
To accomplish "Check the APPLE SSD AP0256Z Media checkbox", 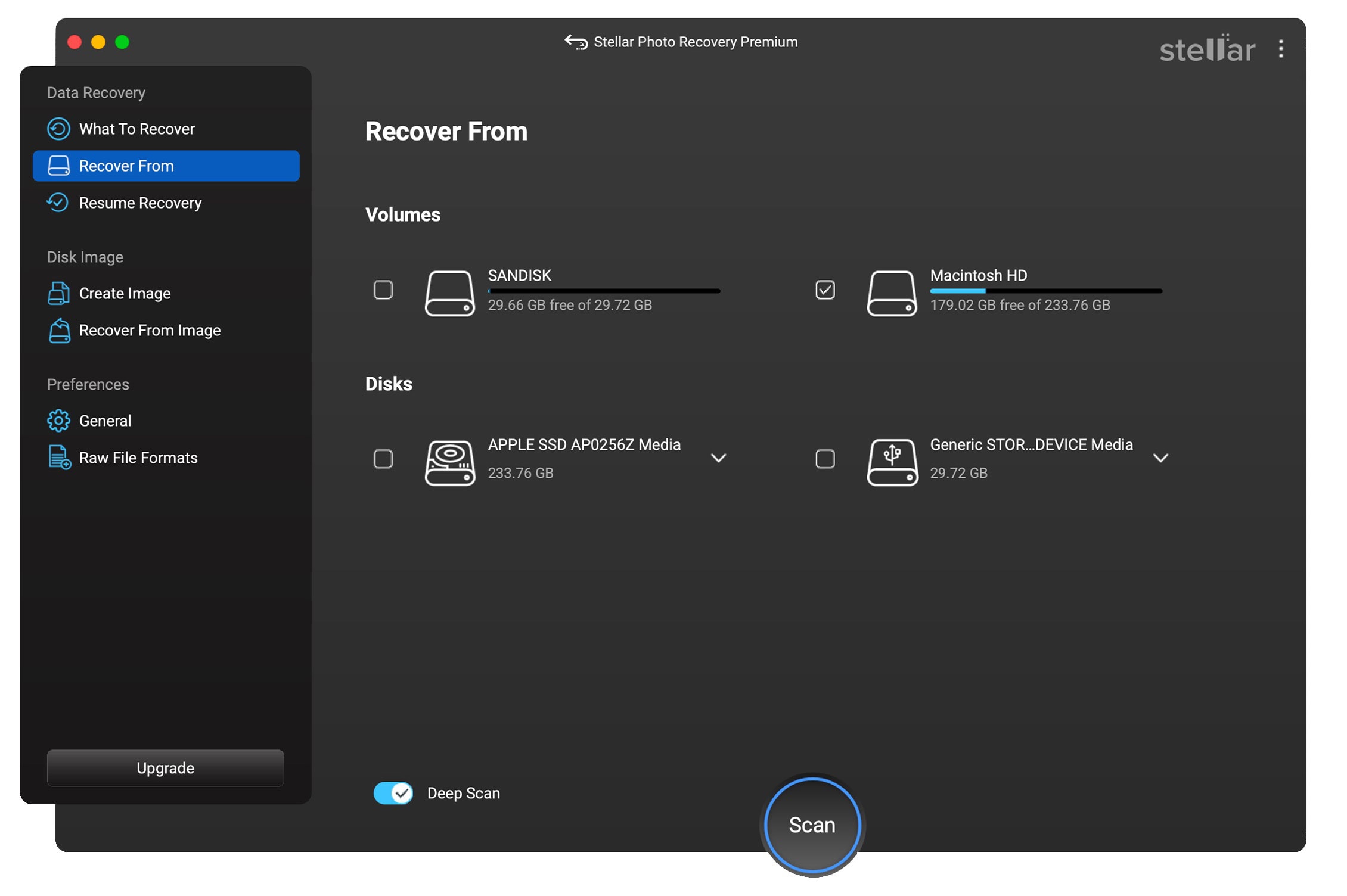I will coord(383,459).
